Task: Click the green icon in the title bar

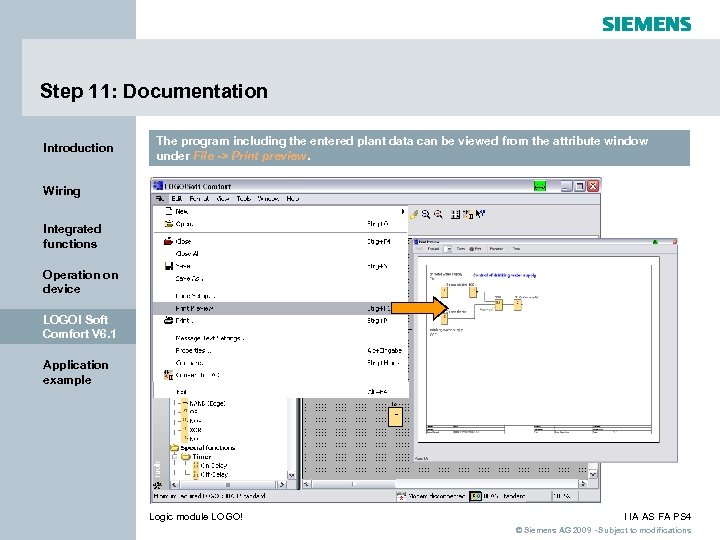Action: [x=540, y=186]
